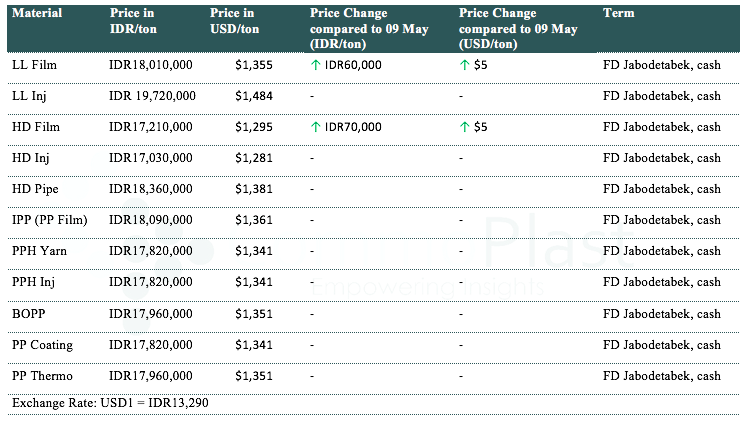Click the exchange rate footnote text
749x422 pixels.
(109, 402)
